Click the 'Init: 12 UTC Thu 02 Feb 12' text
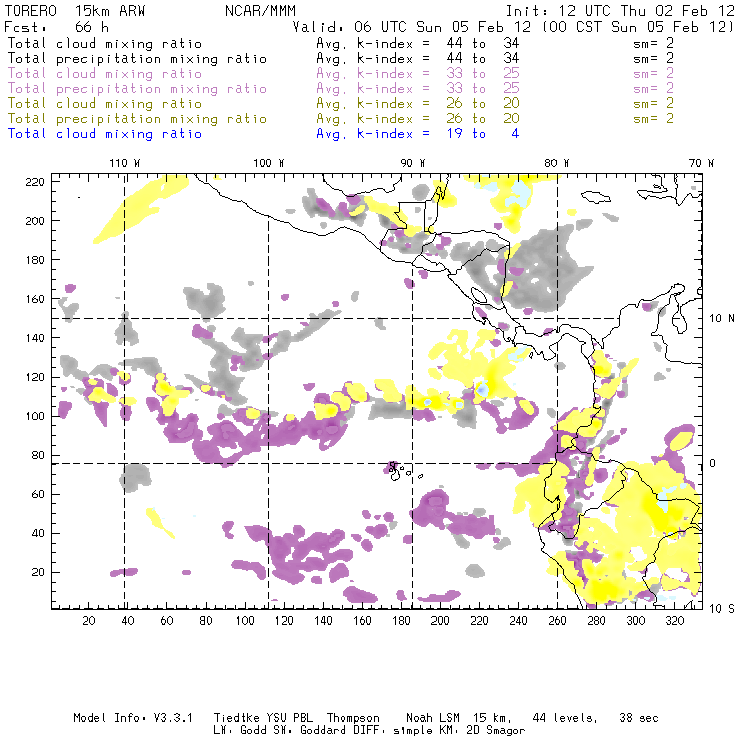This screenshot has height=740, width=740. tap(620, 11)
